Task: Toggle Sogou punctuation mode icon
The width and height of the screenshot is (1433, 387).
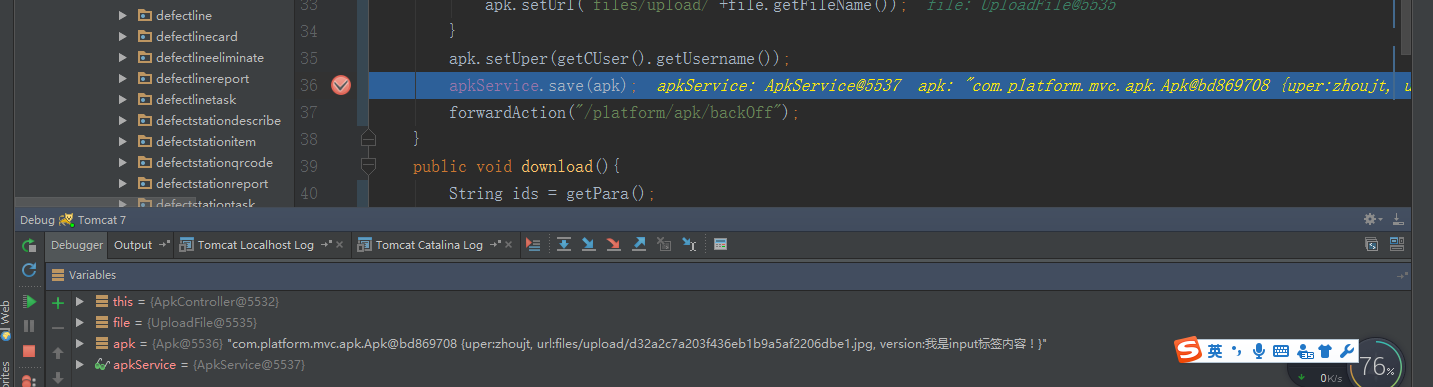Action: pyautogui.click(x=1236, y=351)
